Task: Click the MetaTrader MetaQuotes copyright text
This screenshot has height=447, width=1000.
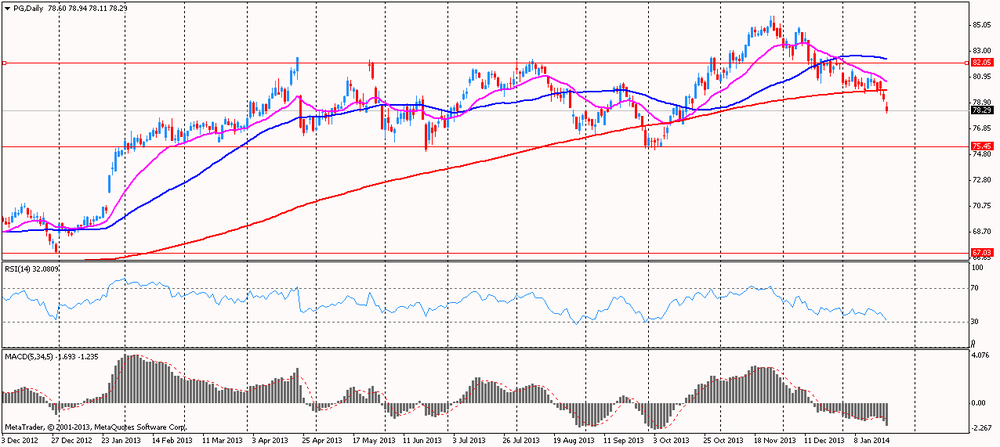Action: point(96,427)
